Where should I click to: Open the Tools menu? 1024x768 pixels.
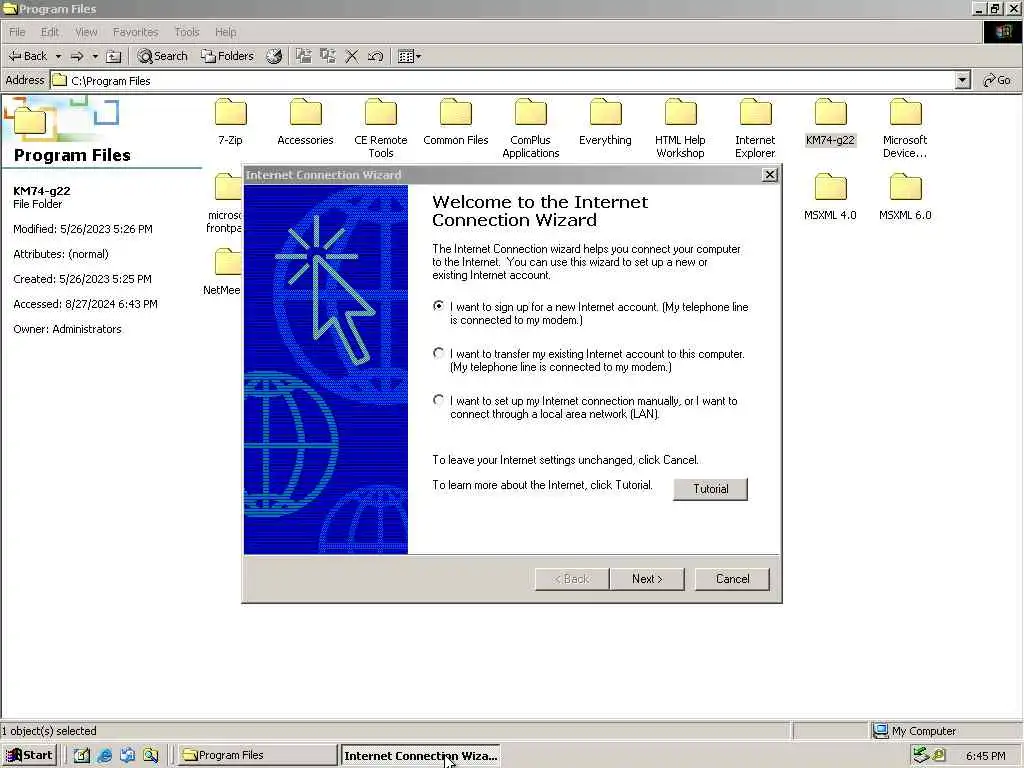[x=187, y=32]
